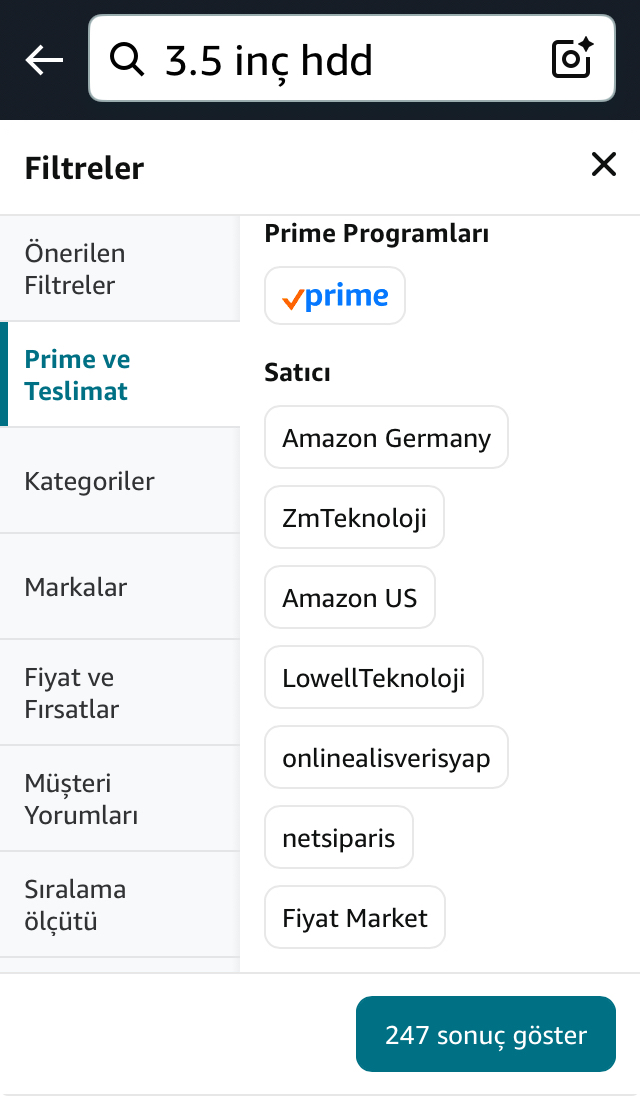This screenshot has width=640, height=1096.
Task: Select the Amazon Germany seller filter
Action: (386, 438)
